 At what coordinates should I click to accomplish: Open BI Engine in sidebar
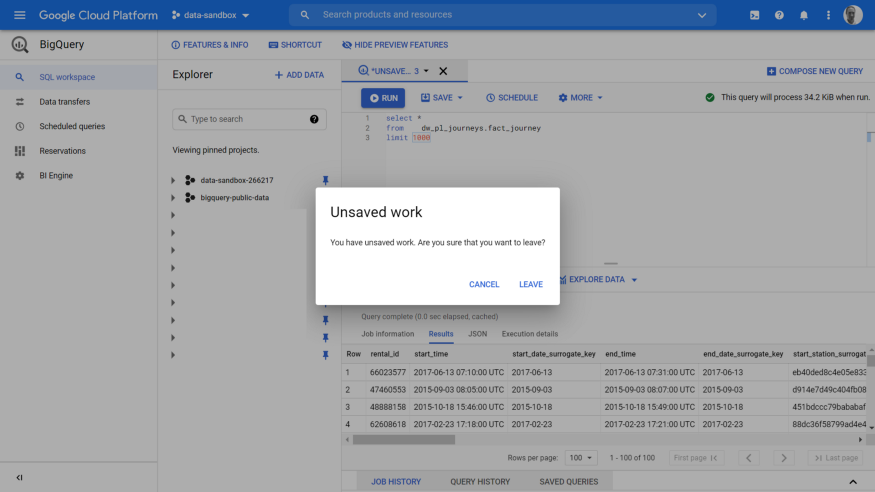(x=79, y=175)
